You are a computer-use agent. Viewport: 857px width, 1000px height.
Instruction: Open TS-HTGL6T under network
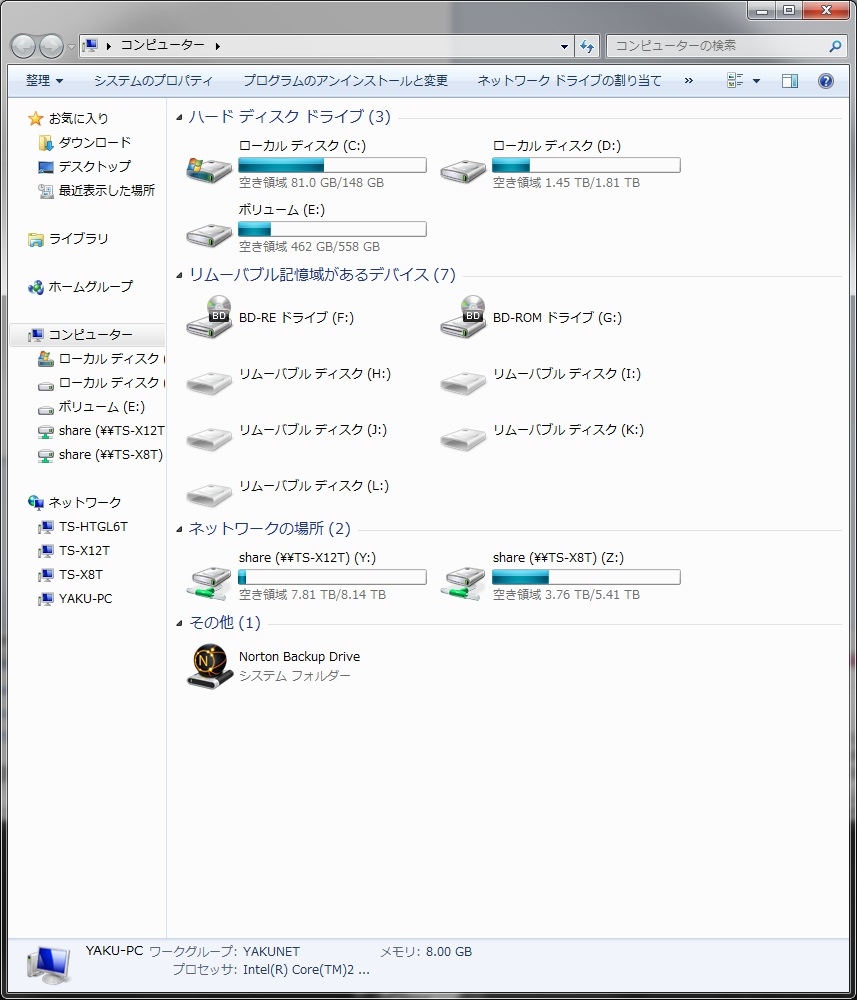(93, 527)
